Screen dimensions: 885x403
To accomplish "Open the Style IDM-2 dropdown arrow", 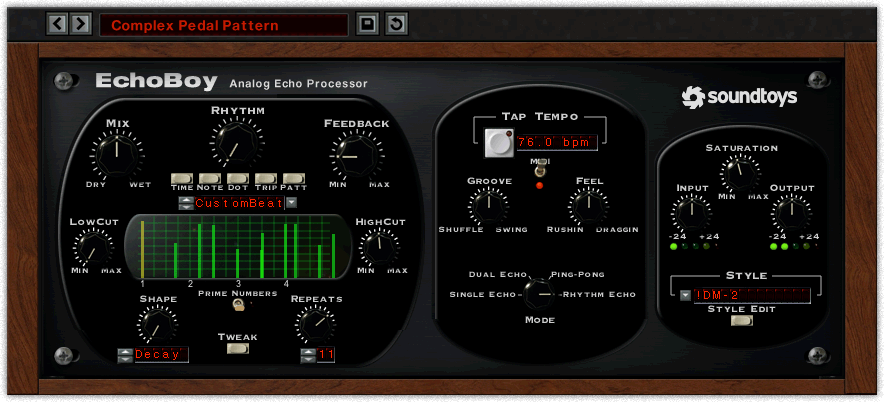I will tap(685, 295).
